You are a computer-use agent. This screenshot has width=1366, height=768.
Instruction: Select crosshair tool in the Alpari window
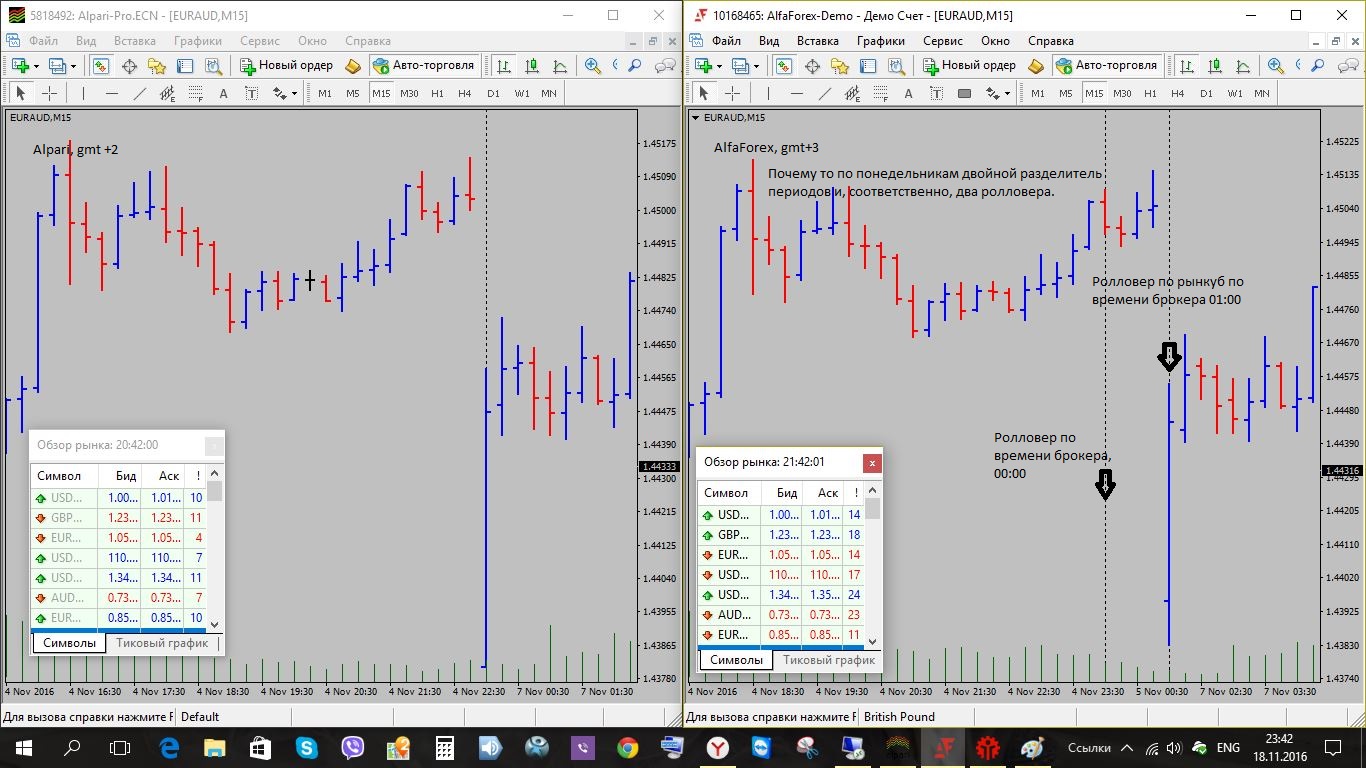point(48,93)
